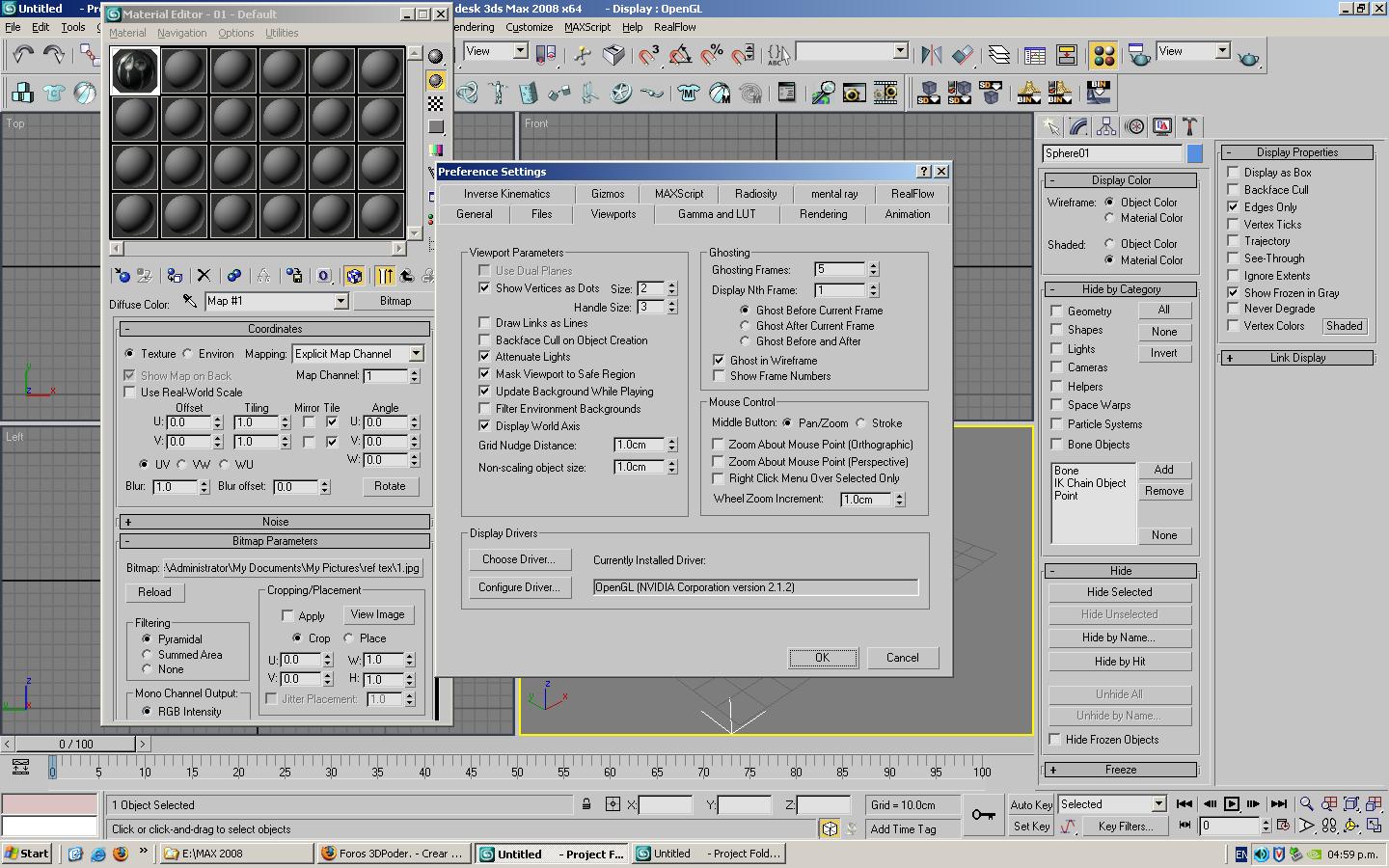Click the Quick Render teapot icon
This screenshot has height=868, width=1389.
(1248, 58)
